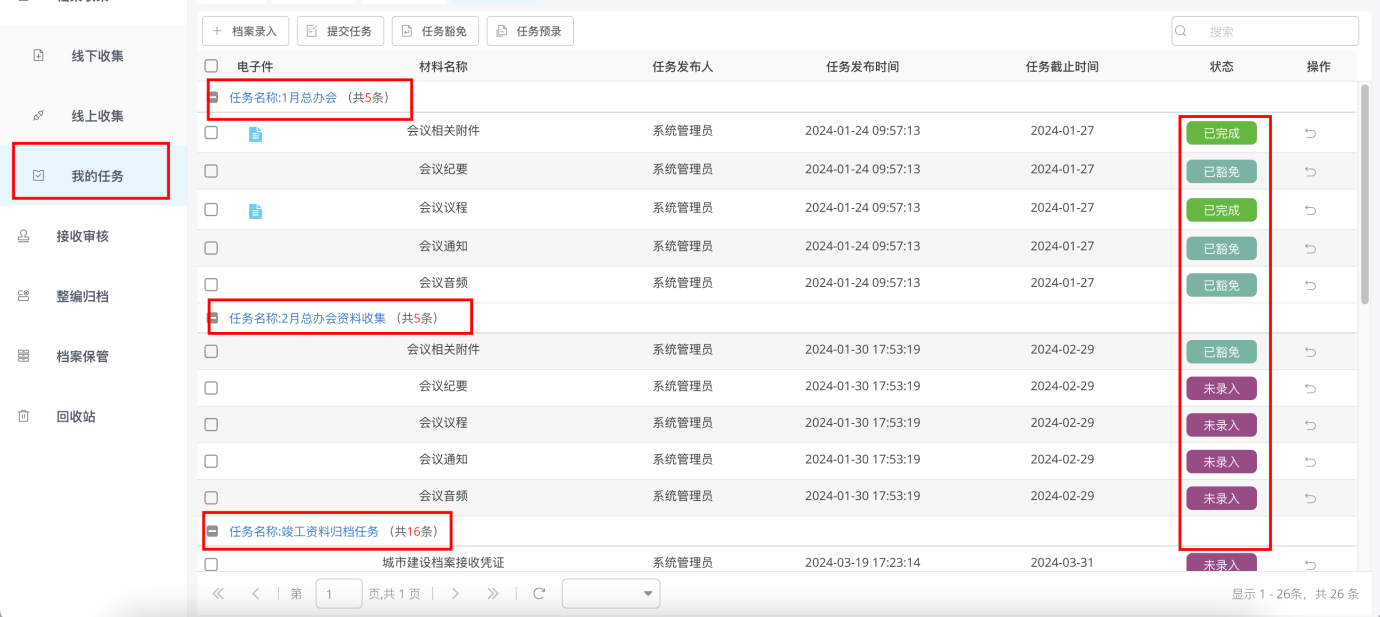Collapse the 2月总办会资料收集 task group

(x=212, y=319)
